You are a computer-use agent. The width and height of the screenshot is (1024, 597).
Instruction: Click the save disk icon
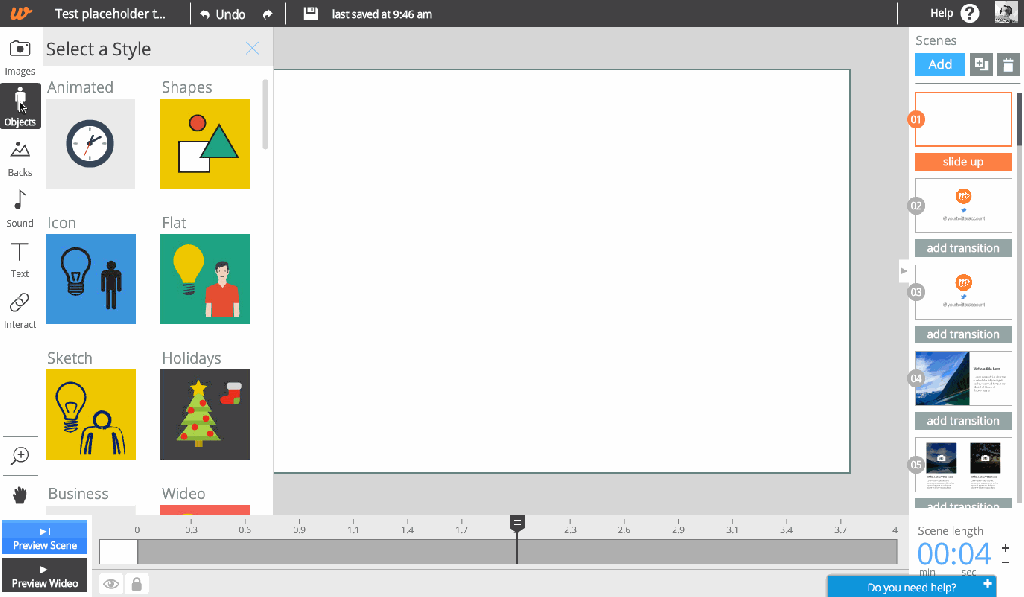tap(311, 14)
